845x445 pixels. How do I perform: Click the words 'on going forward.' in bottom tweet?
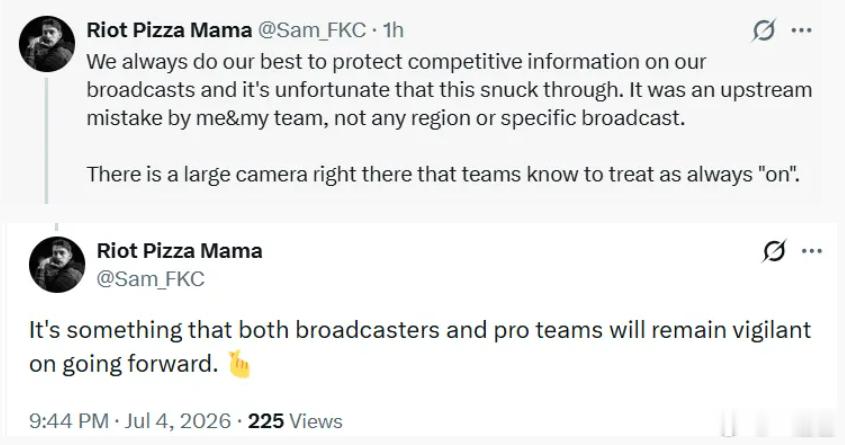tap(123, 364)
